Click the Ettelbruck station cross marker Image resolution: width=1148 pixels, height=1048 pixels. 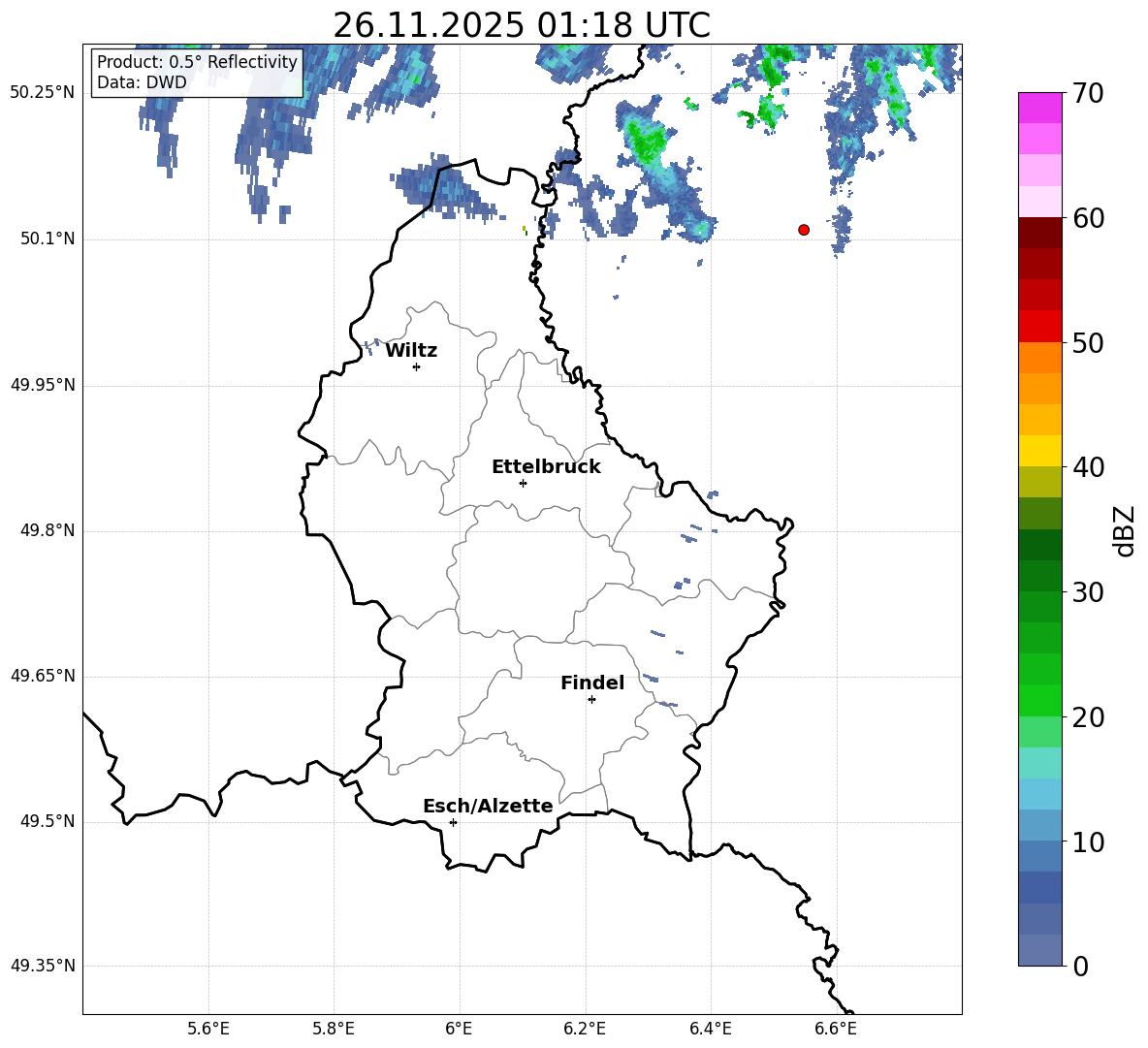[523, 483]
